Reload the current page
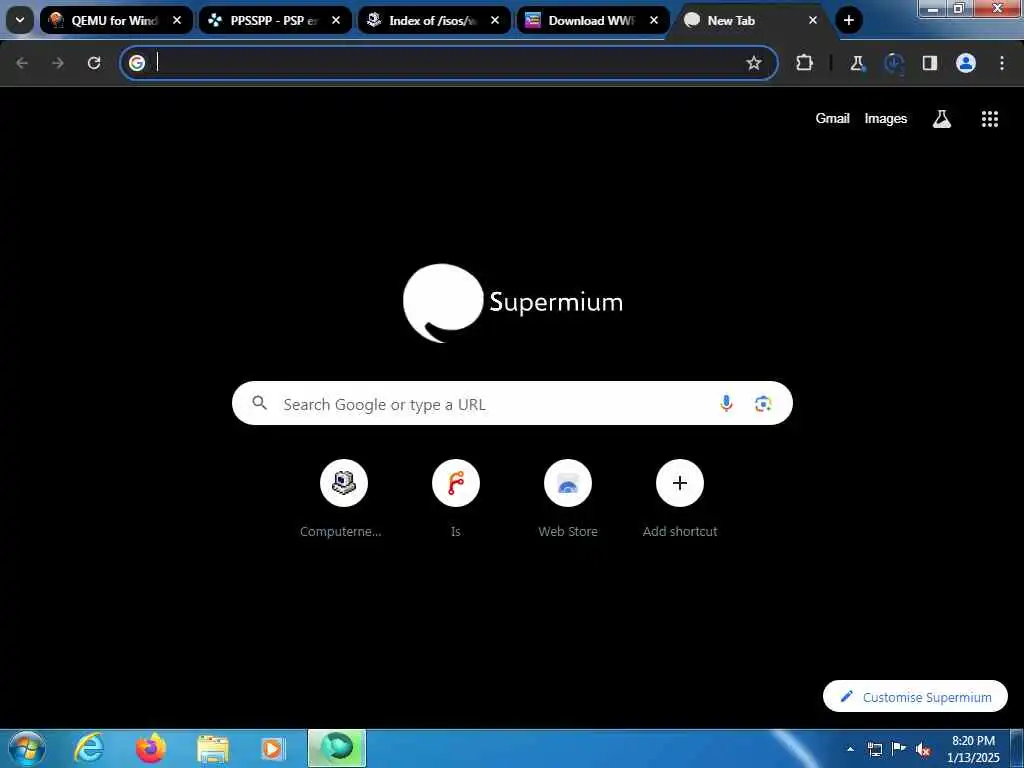This screenshot has width=1024, height=768. tap(94, 63)
